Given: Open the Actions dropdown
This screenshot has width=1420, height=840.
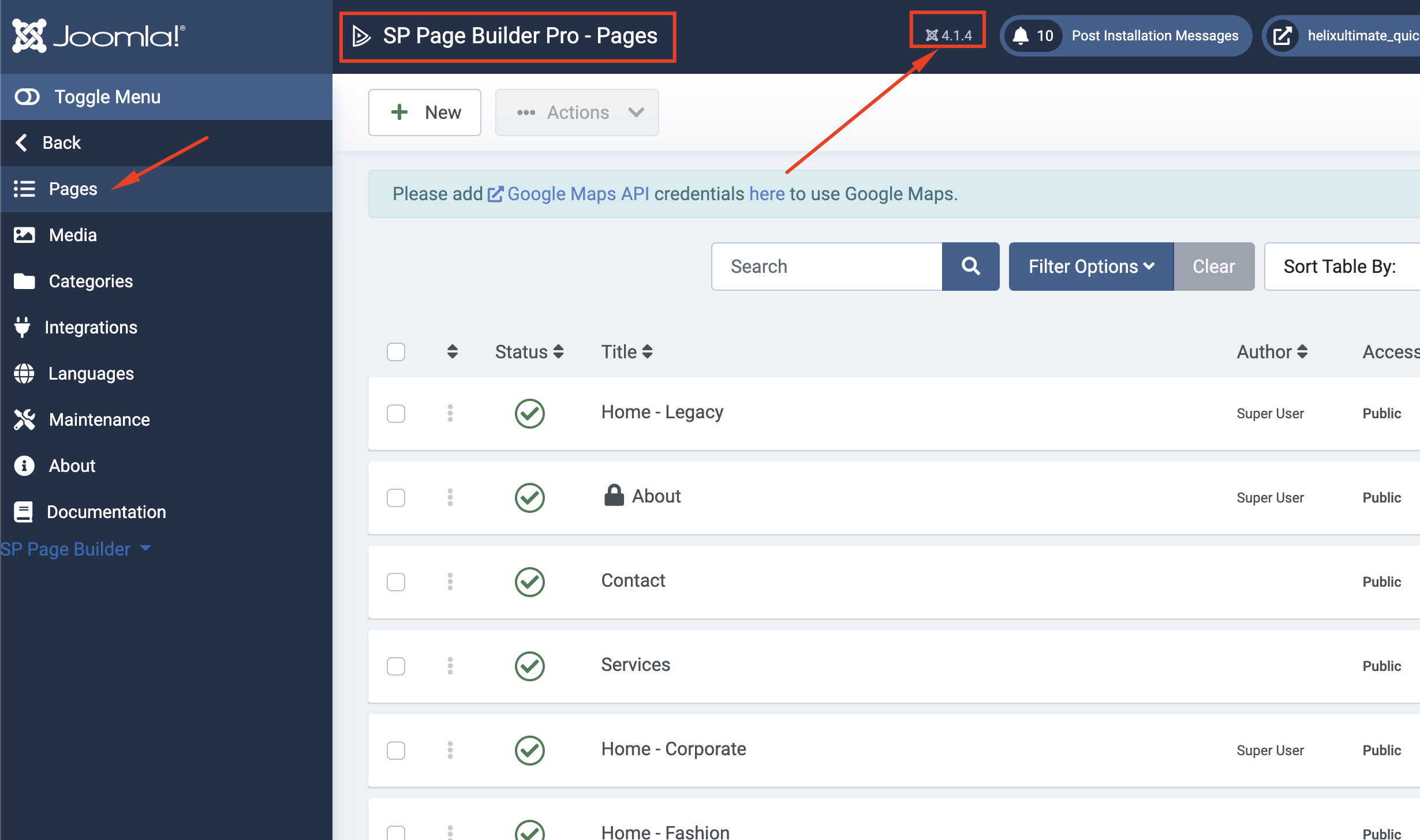Looking at the screenshot, I should [x=577, y=112].
